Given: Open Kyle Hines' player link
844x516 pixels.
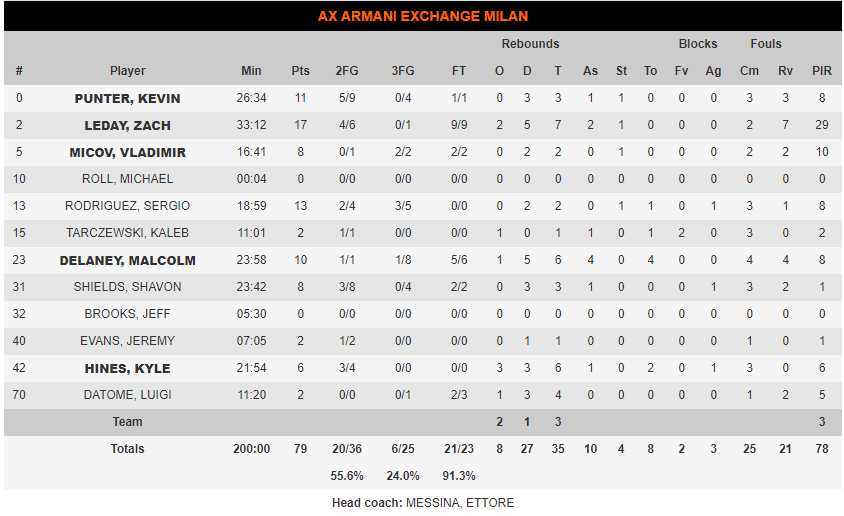Looking at the screenshot, I should [x=127, y=368].
